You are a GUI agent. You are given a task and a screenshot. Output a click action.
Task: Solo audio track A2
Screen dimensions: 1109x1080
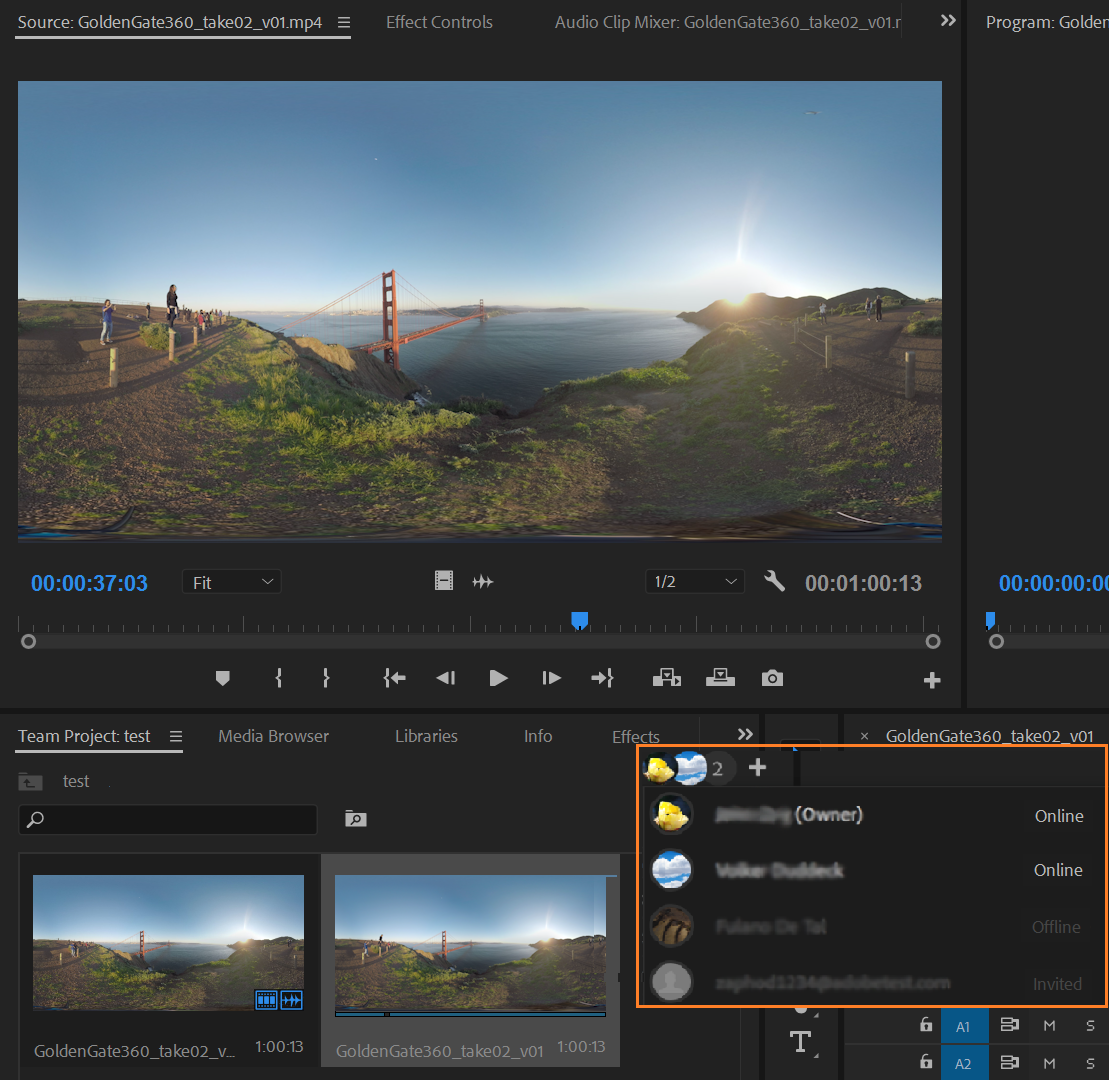(1090, 1062)
